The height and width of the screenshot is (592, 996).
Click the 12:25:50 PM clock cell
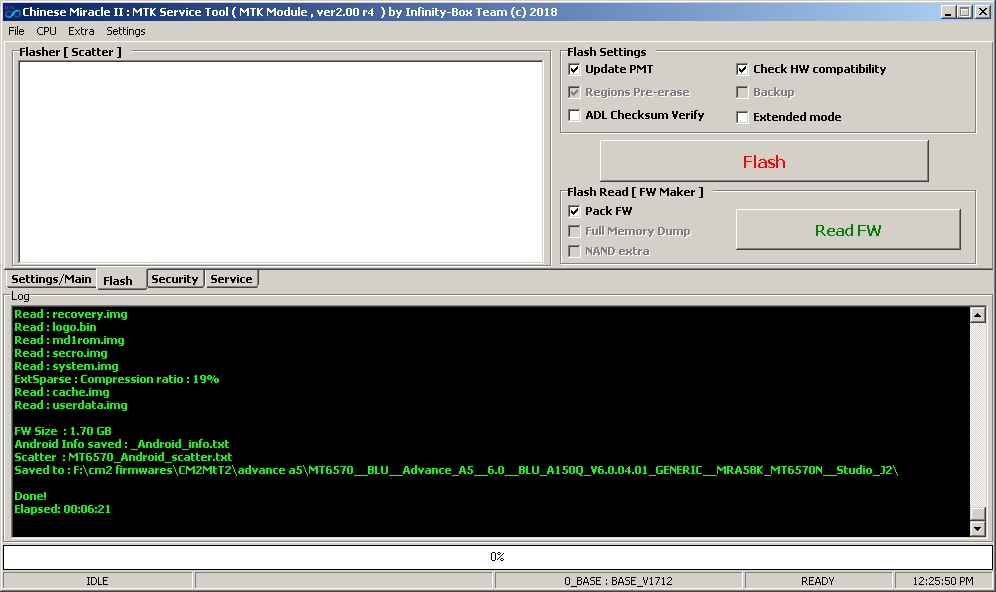point(943,581)
